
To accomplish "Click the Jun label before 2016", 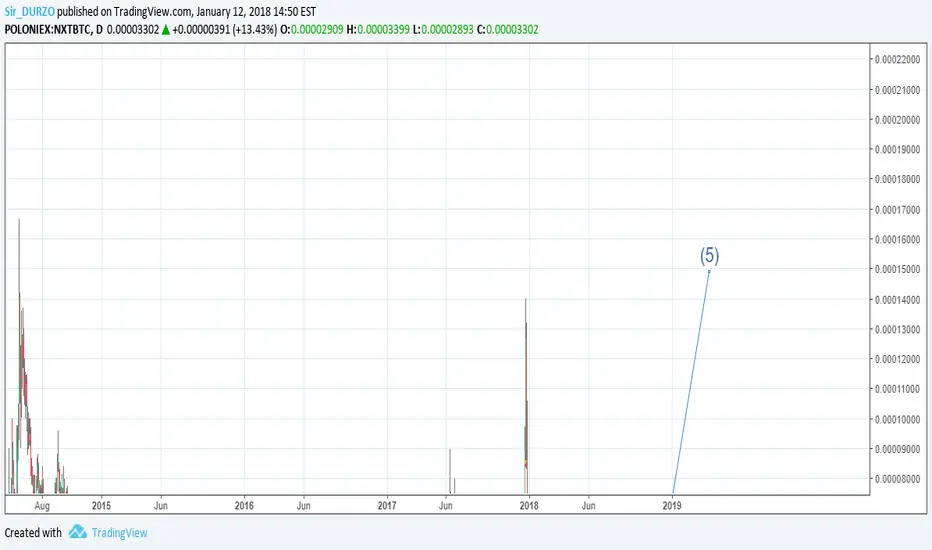I will (160, 505).
